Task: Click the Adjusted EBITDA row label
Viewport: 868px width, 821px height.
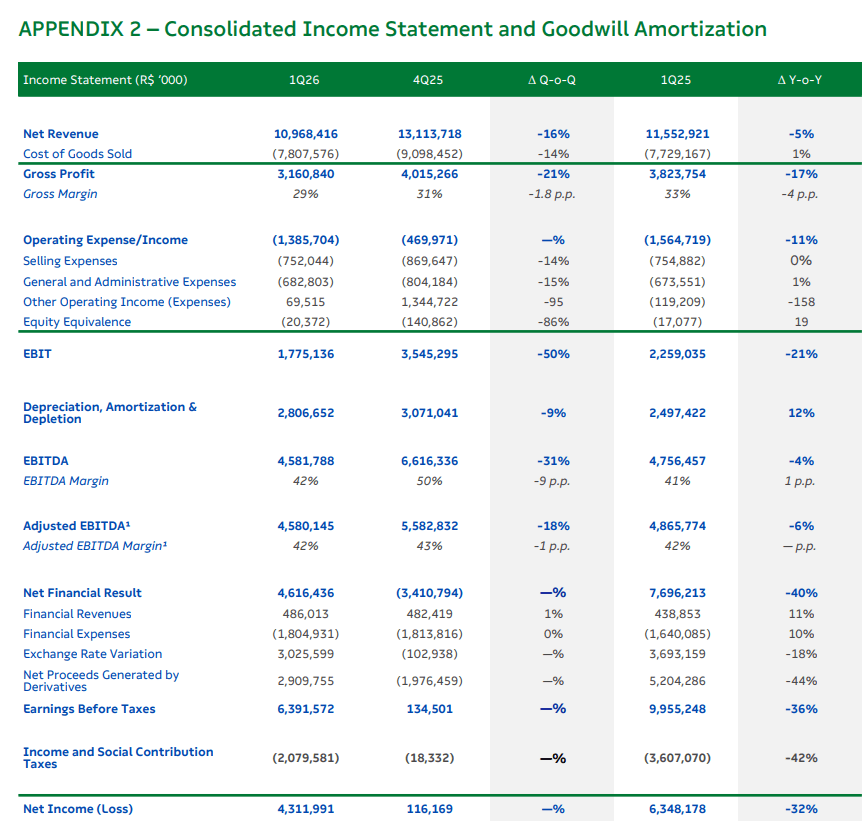Action: click(x=77, y=526)
